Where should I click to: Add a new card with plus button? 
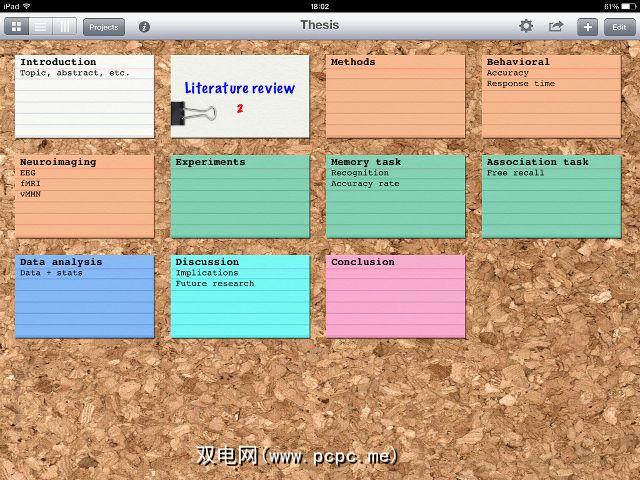point(587,27)
